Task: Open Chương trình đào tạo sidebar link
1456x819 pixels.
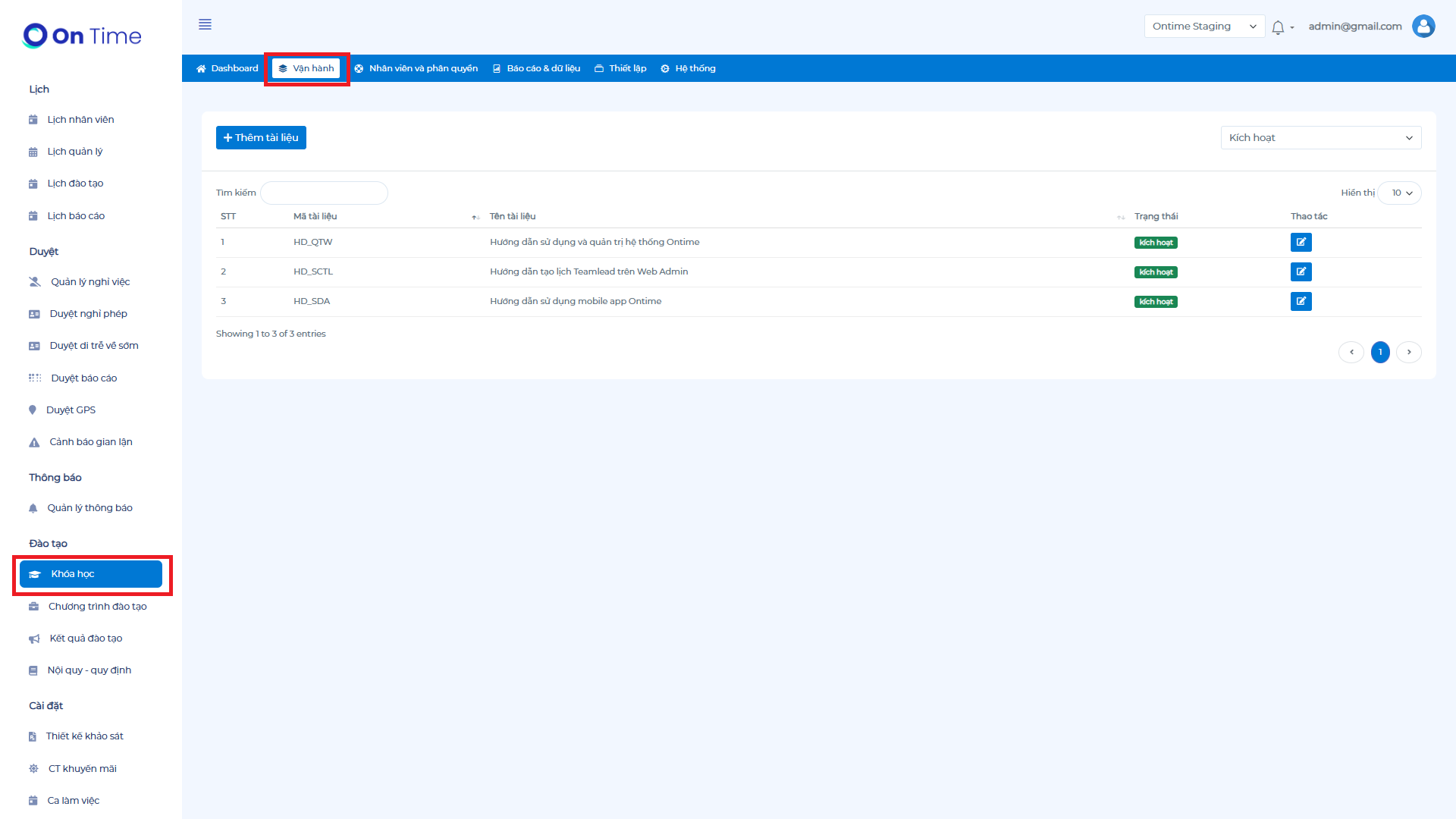Action: (97, 607)
